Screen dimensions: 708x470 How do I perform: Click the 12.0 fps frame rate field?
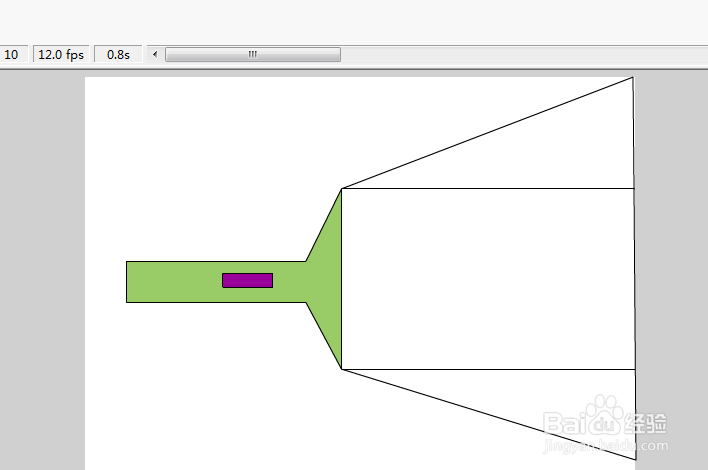(61, 55)
